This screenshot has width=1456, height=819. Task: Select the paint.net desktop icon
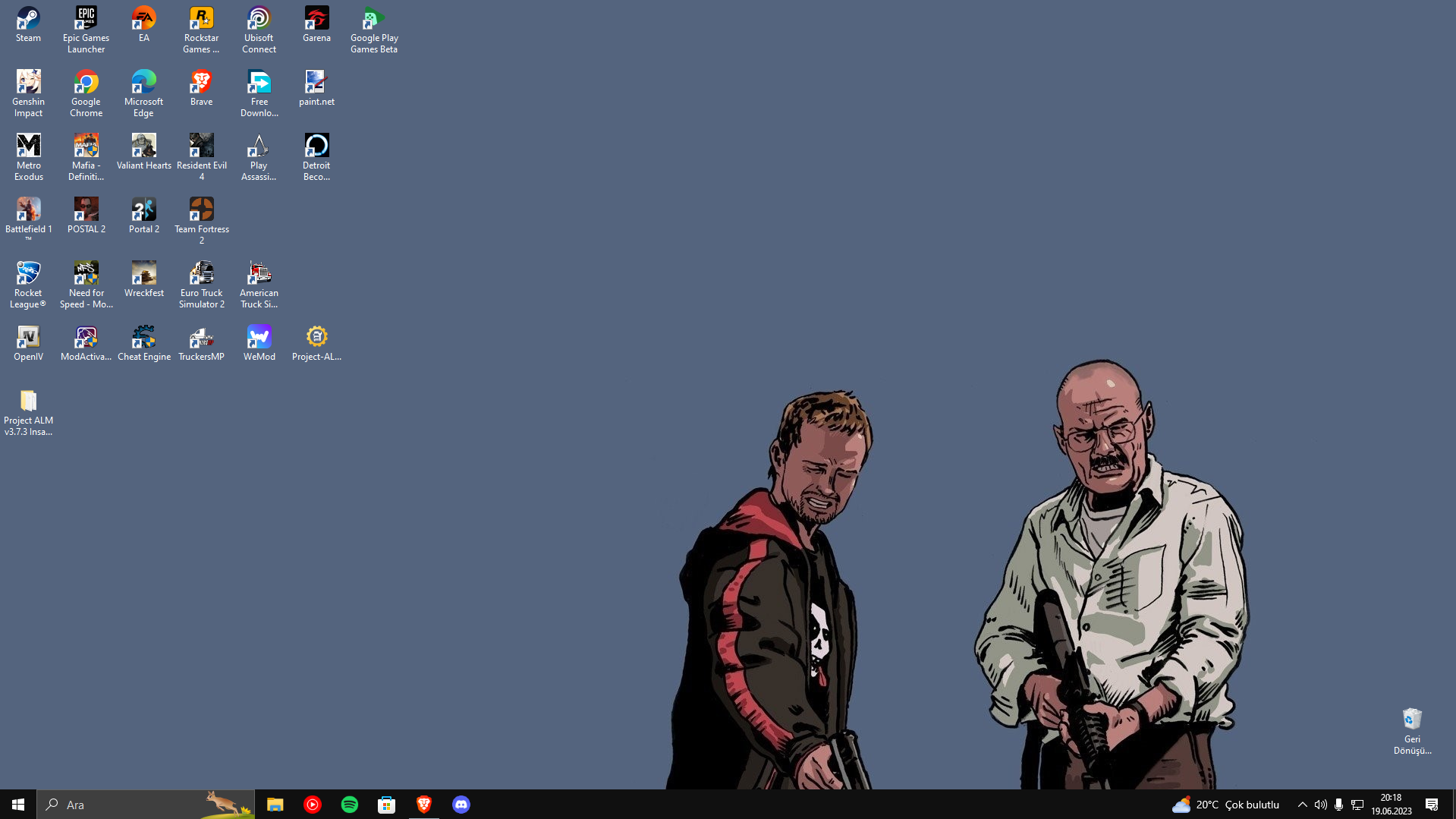(x=316, y=88)
